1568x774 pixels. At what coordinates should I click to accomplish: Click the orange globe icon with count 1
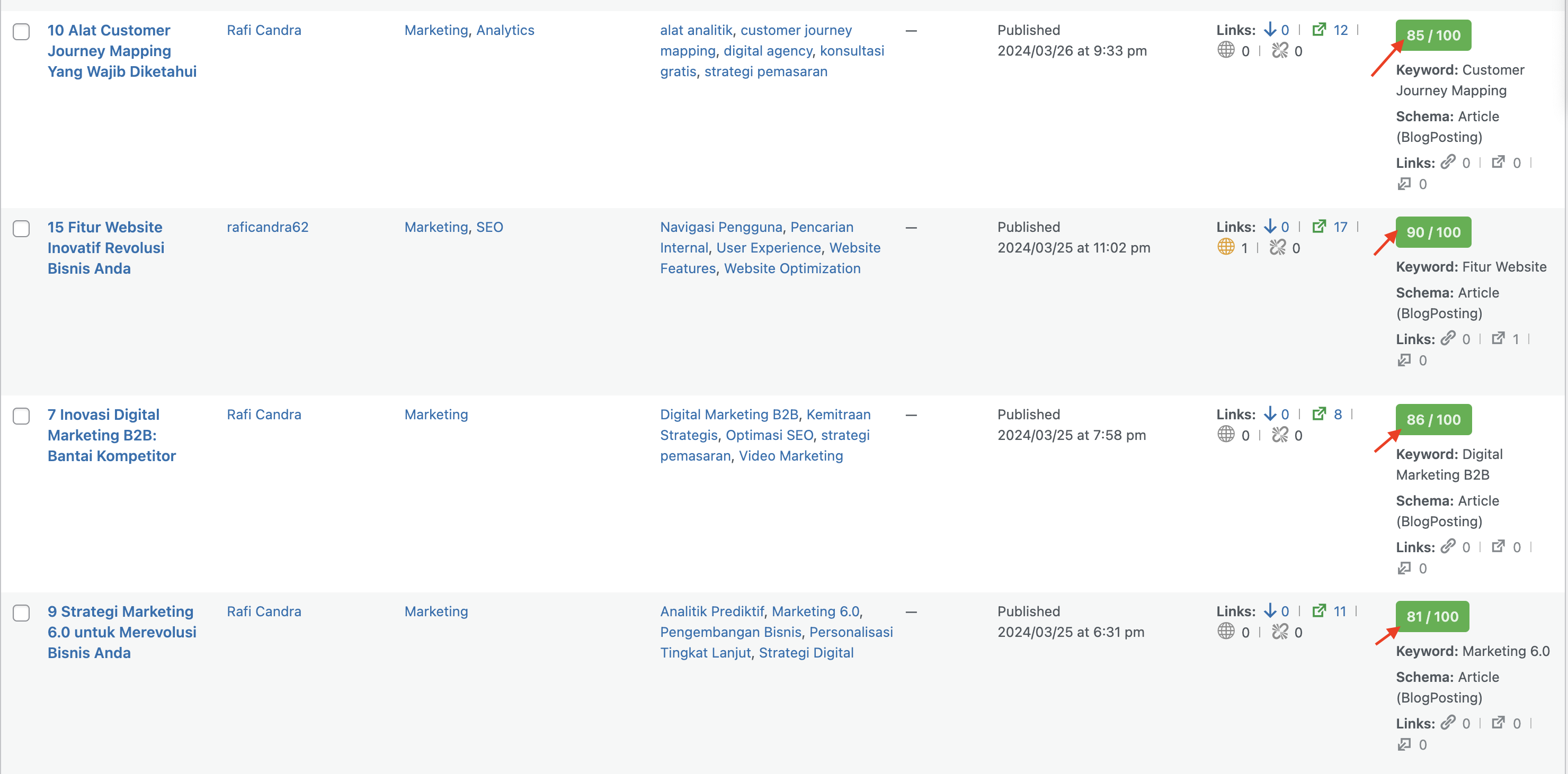[x=1225, y=247]
